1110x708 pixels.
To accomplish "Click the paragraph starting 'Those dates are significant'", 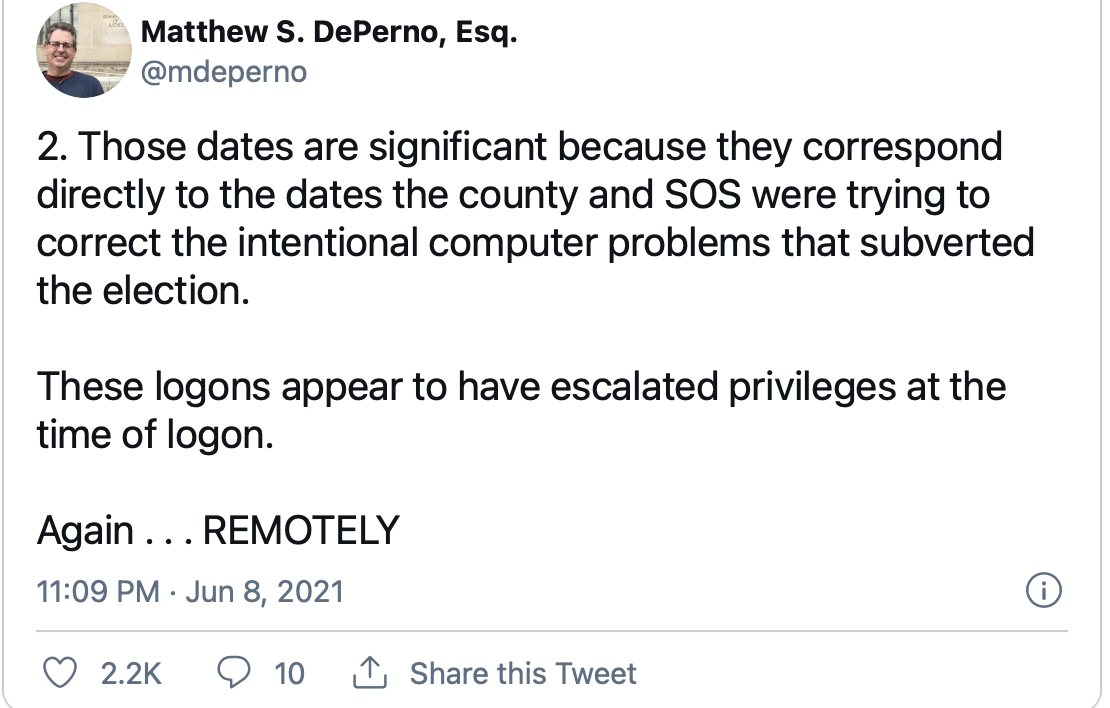I will (x=536, y=218).
